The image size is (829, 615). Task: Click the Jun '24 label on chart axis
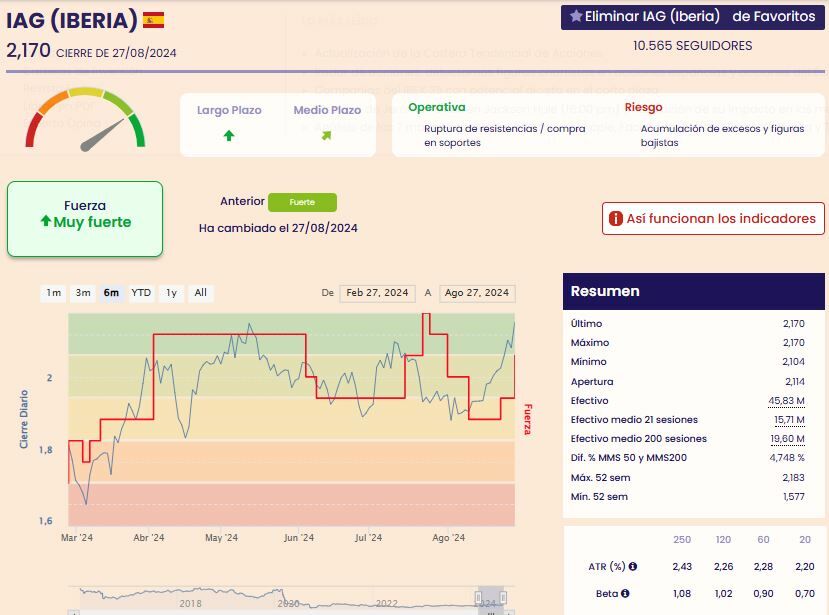pos(299,538)
